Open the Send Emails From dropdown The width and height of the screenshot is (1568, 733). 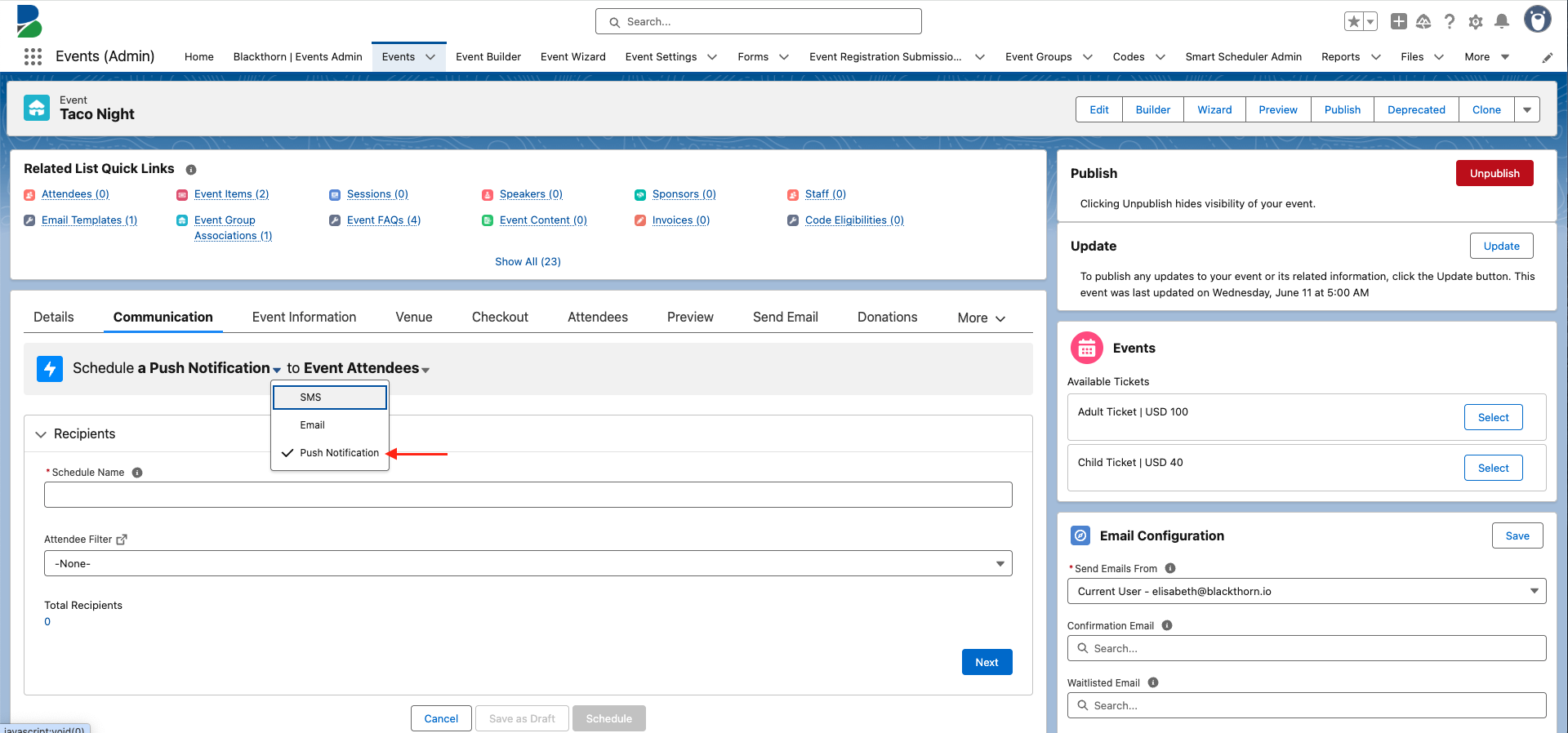[x=1307, y=591]
